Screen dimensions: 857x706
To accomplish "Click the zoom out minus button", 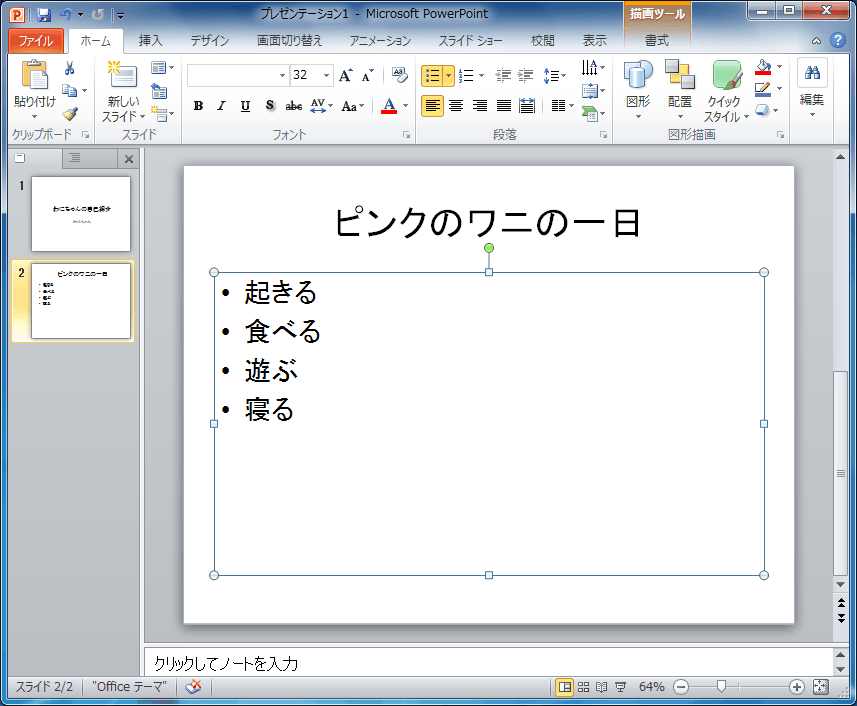I will coord(681,687).
